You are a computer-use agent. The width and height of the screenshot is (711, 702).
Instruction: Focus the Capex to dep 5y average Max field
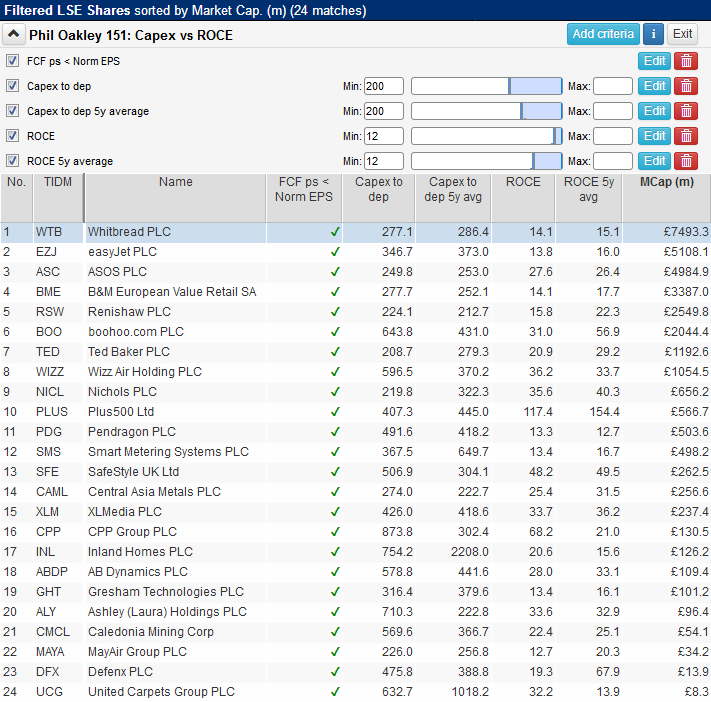tap(613, 111)
